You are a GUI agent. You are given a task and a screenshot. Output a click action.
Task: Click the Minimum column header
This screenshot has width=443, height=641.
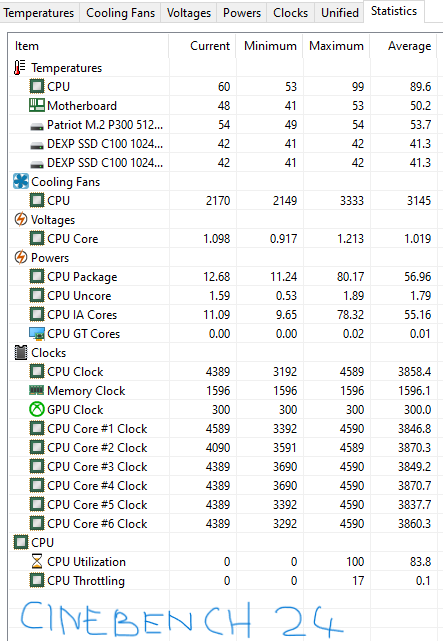[x=269, y=46]
